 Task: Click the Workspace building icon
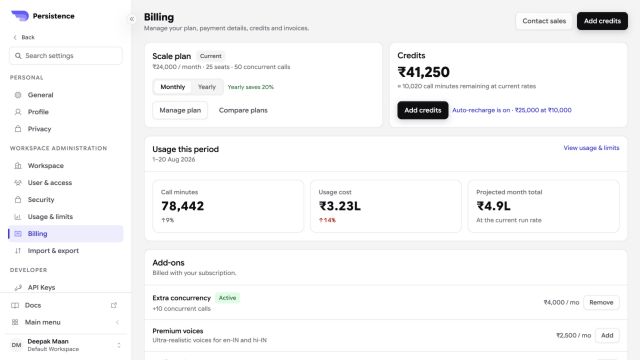click(18, 165)
